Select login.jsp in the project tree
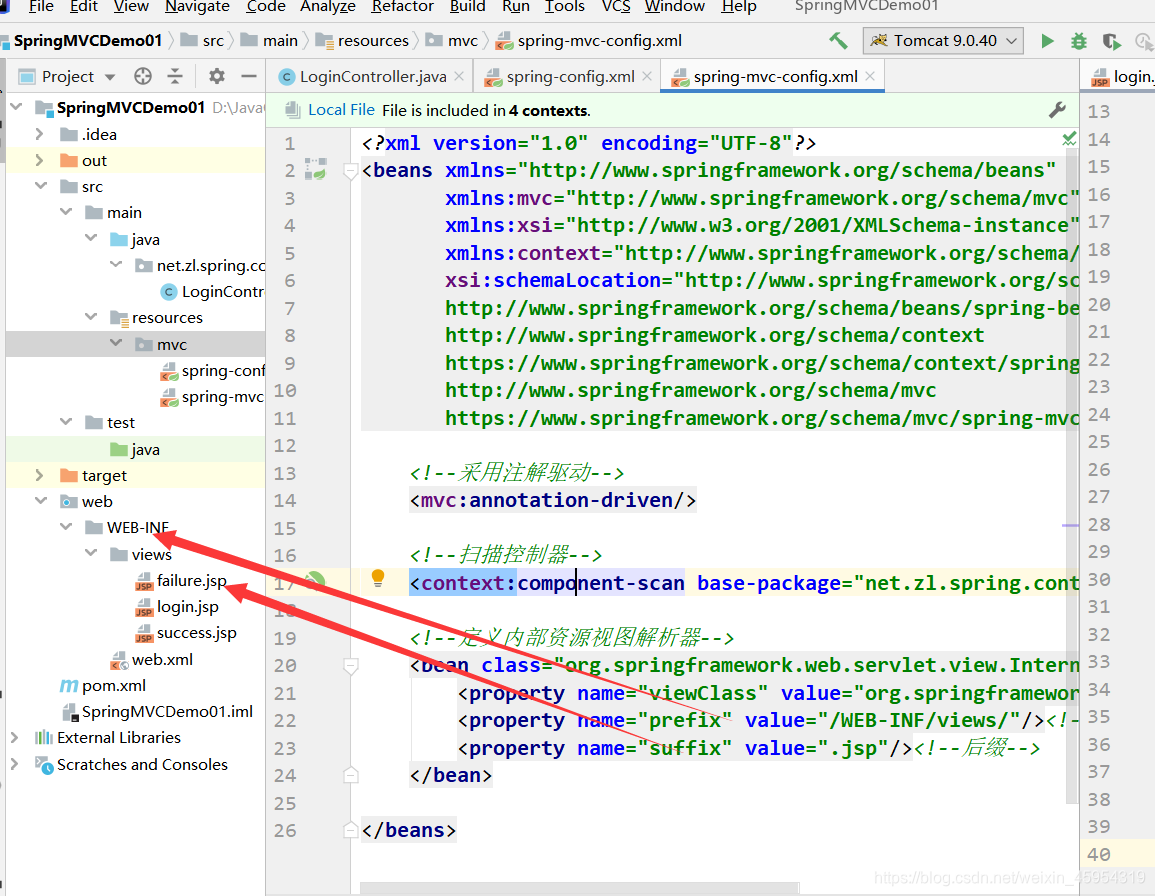The image size is (1155, 896). click(x=187, y=606)
